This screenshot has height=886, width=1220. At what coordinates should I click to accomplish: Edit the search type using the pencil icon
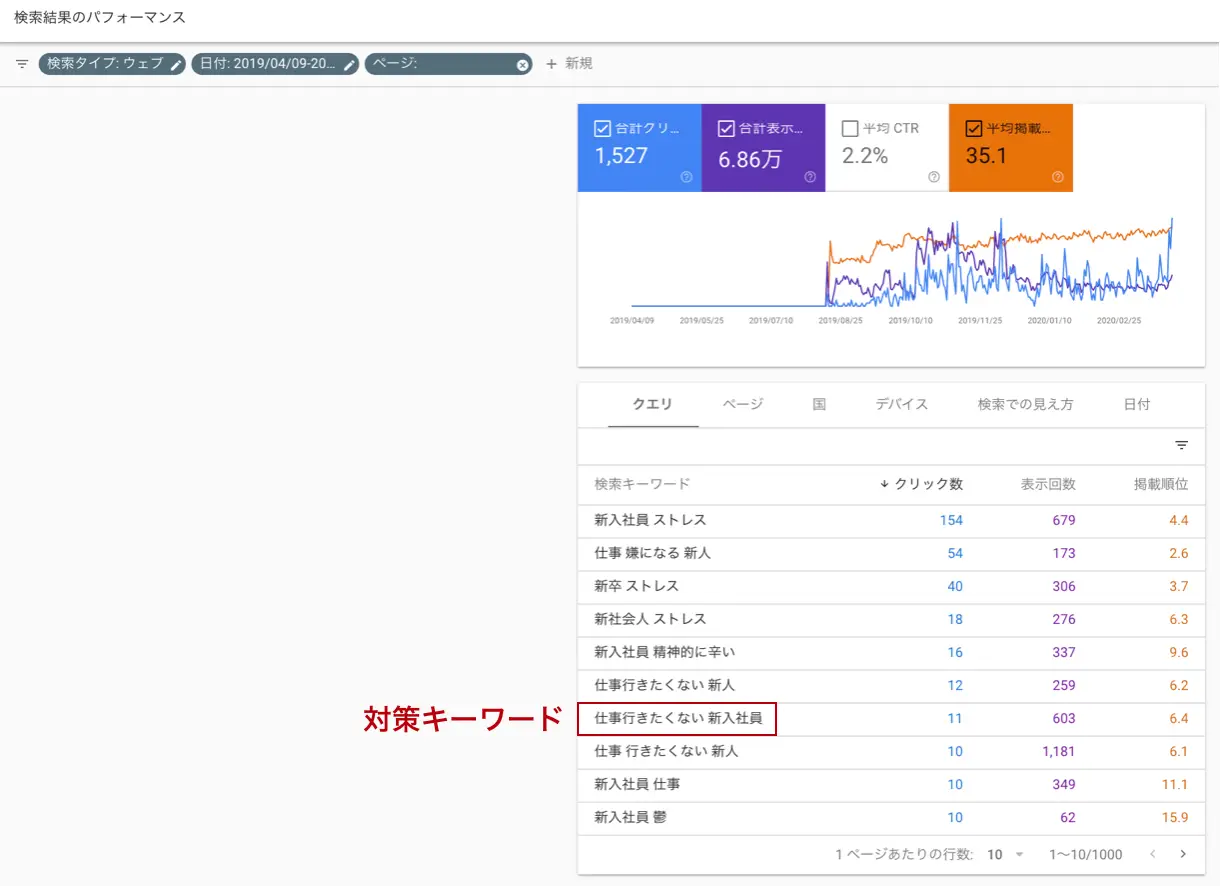(176, 64)
